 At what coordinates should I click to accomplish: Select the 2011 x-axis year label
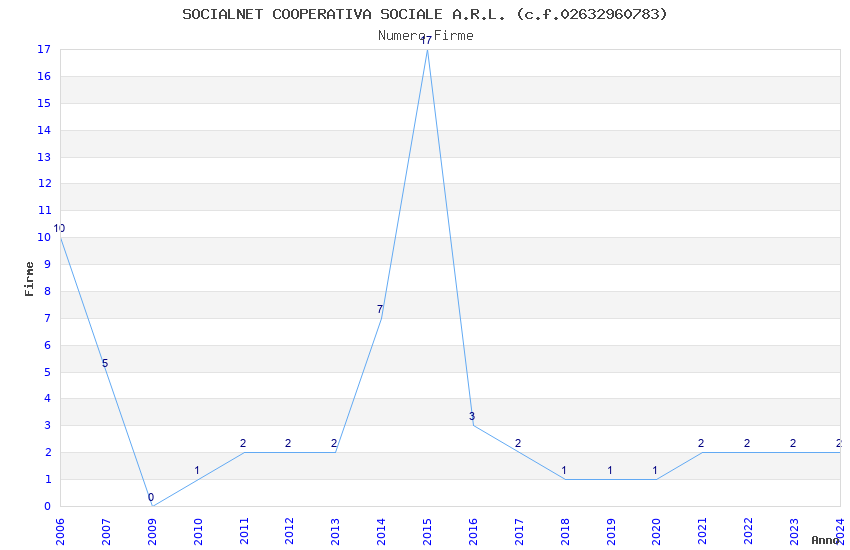tap(244, 532)
